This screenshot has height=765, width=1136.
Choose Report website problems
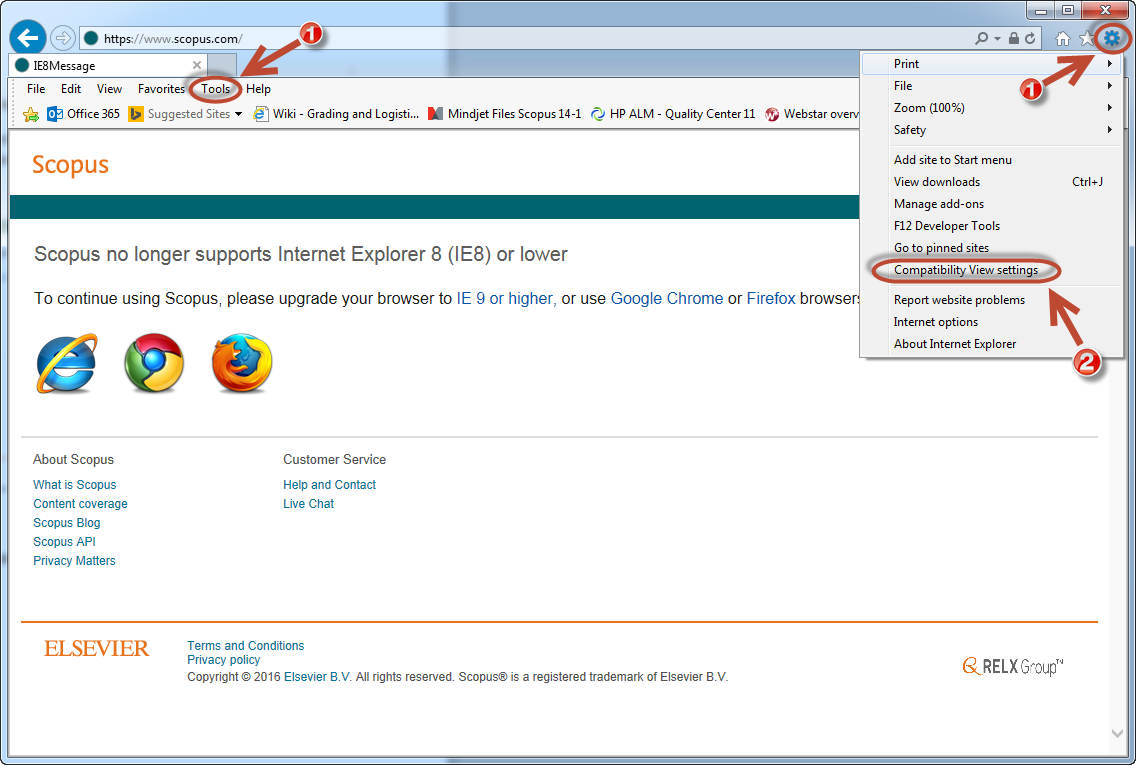[959, 300]
